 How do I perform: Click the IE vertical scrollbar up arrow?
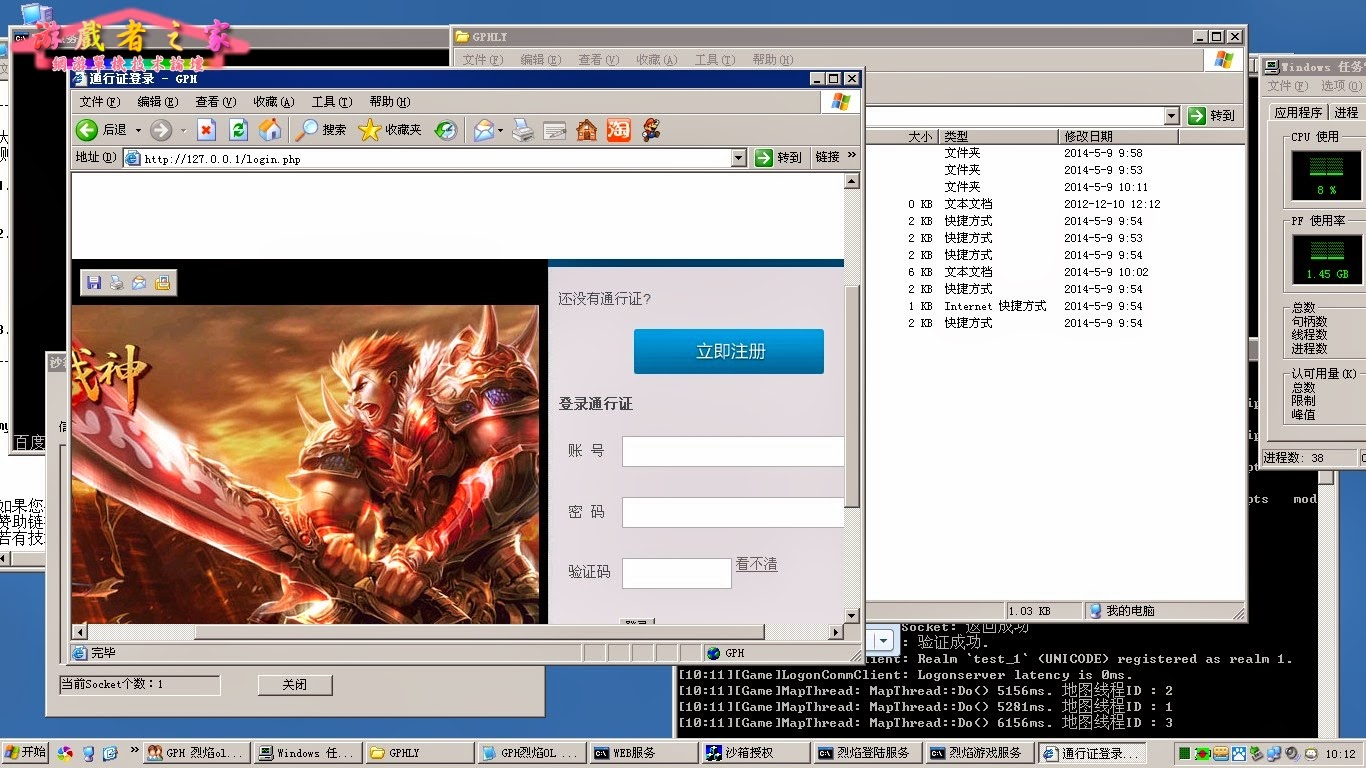point(852,182)
